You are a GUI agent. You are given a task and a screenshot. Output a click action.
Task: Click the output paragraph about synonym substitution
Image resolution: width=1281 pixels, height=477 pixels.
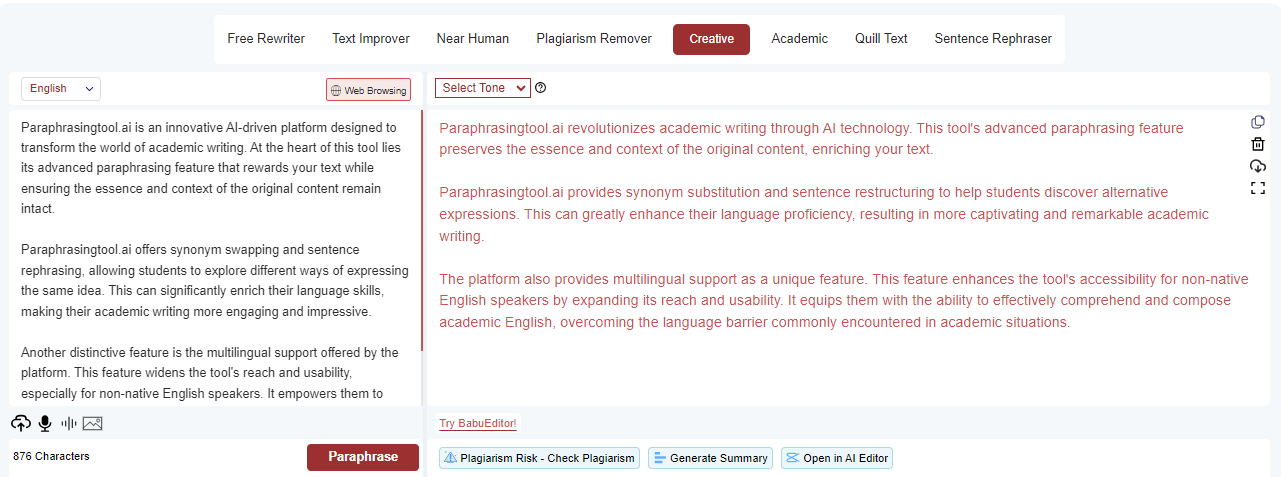coord(824,214)
